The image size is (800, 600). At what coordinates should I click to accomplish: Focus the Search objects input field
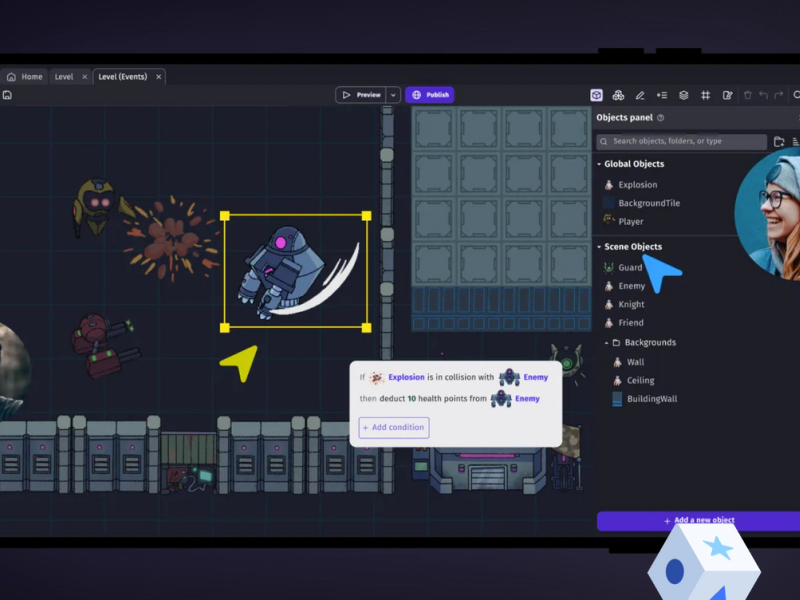682,141
